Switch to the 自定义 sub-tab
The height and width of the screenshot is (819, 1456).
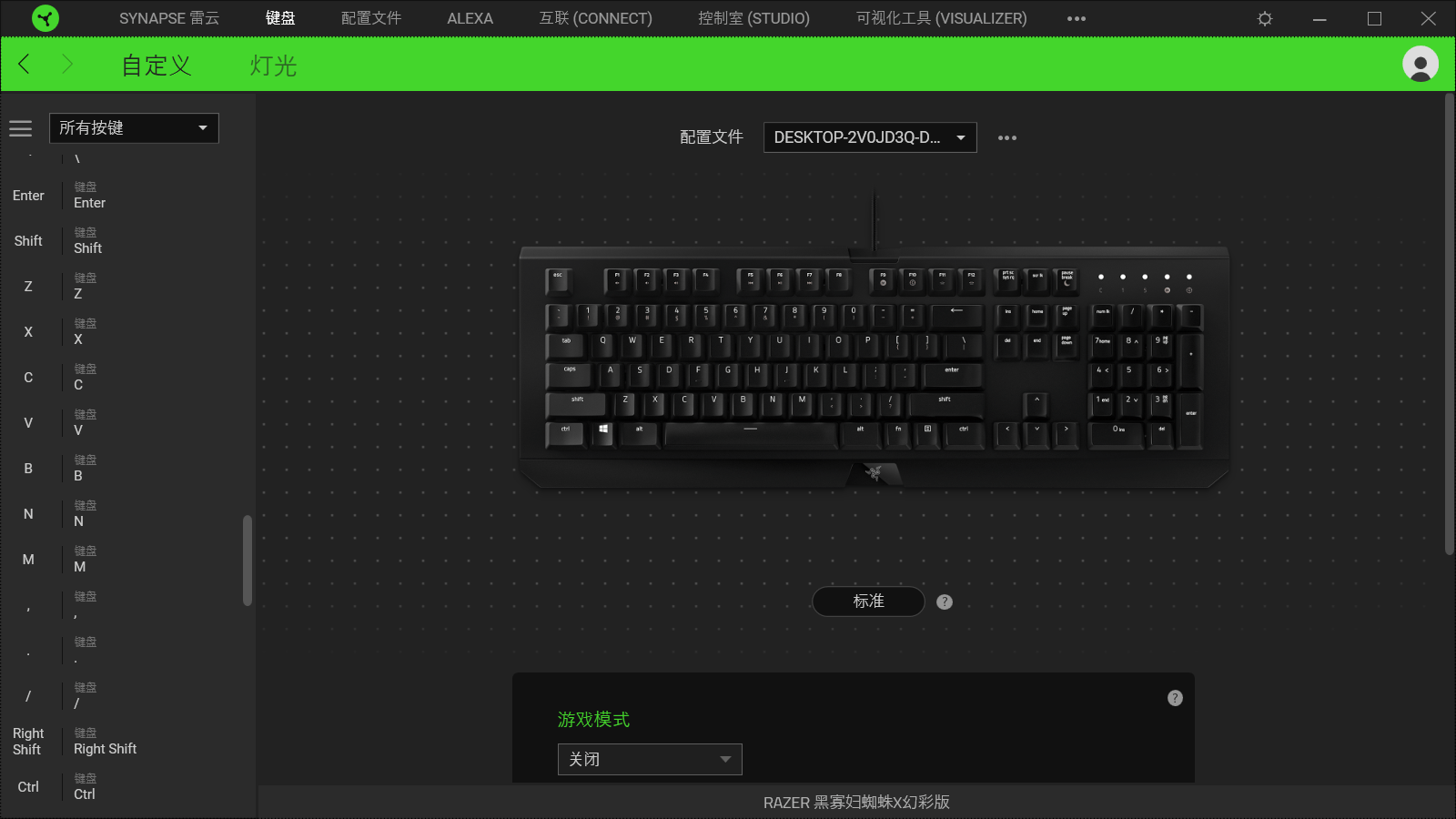pyautogui.click(x=157, y=66)
